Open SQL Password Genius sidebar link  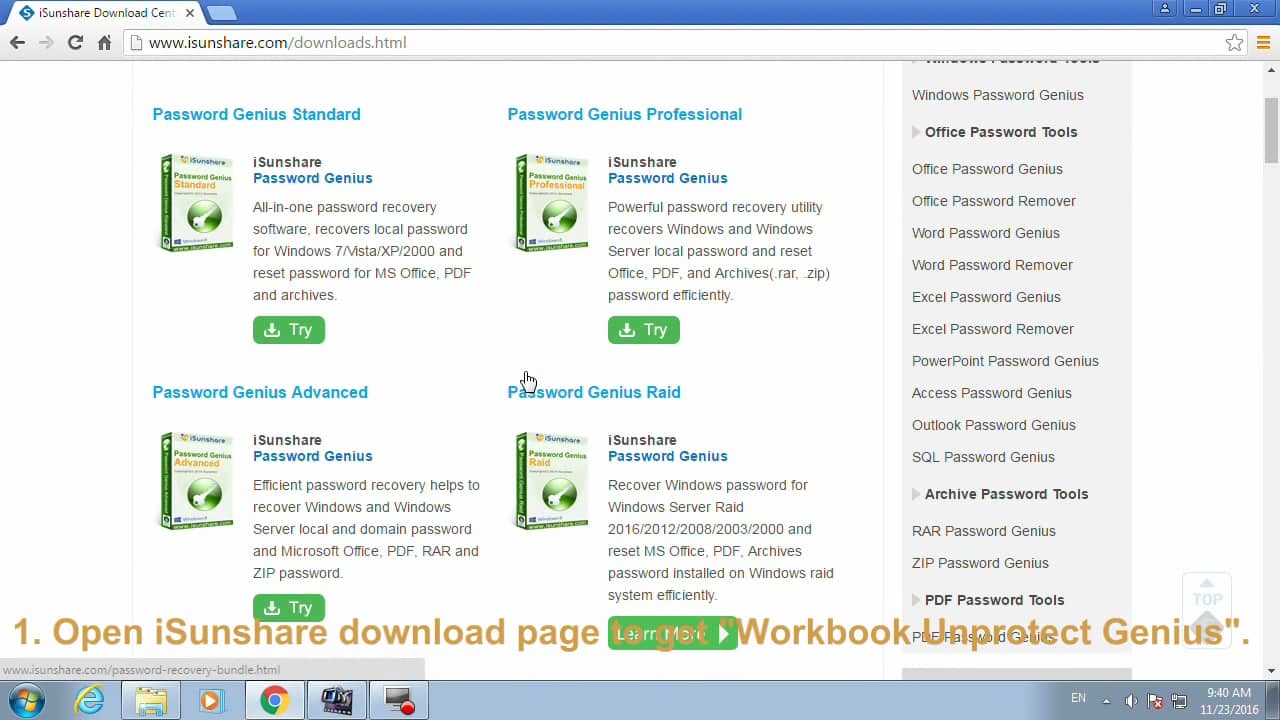pyautogui.click(x=983, y=457)
